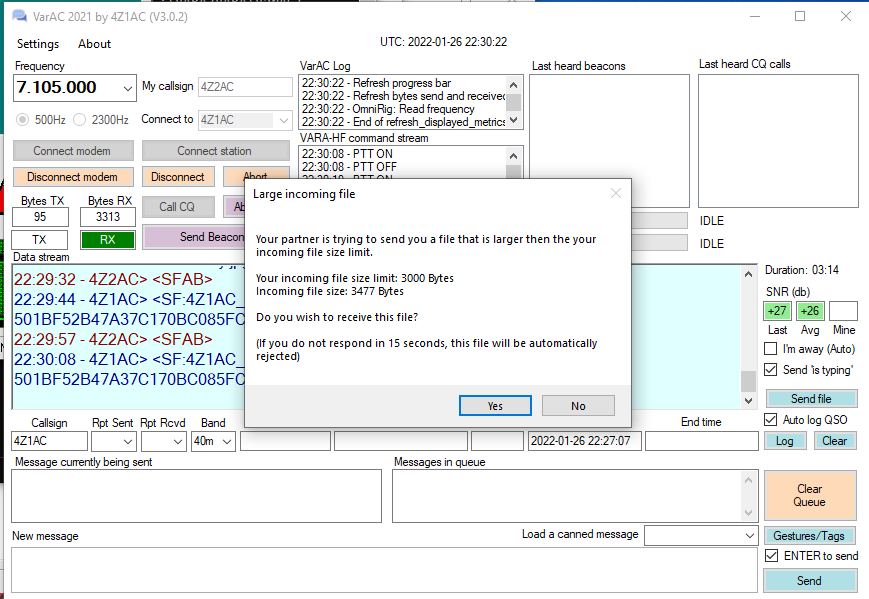869x599 pixels.
Task: Open the About menu
Action: coord(94,44)
